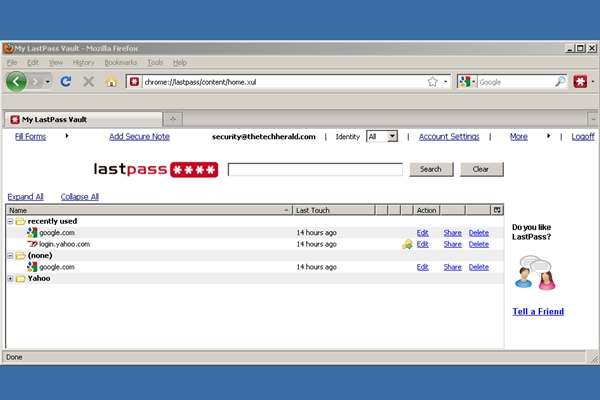Click google.com entry under (none) folder

[57, 267]
